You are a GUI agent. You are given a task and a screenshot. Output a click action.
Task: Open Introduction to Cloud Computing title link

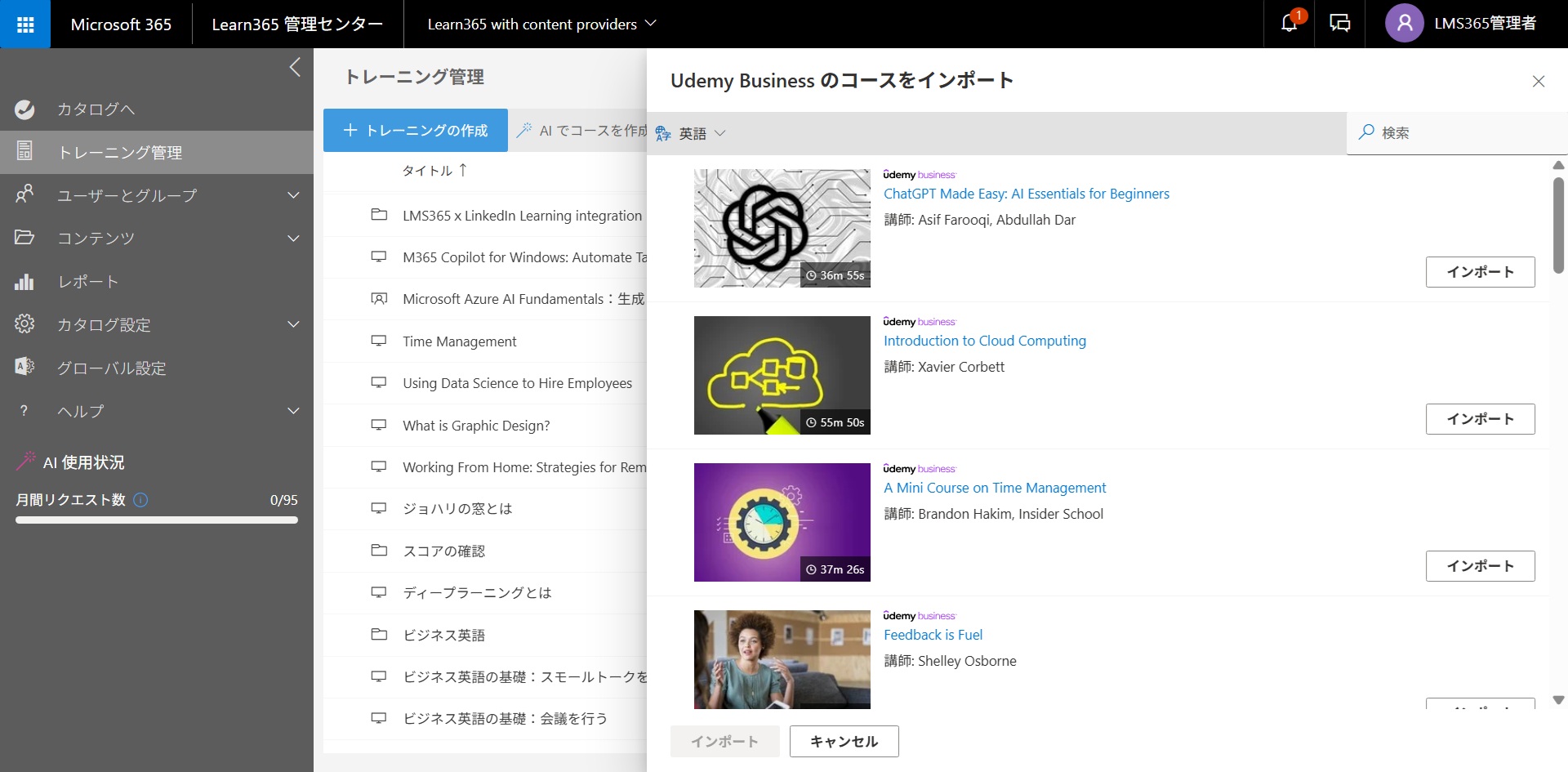pyautogui.click(x=985, y=341)
